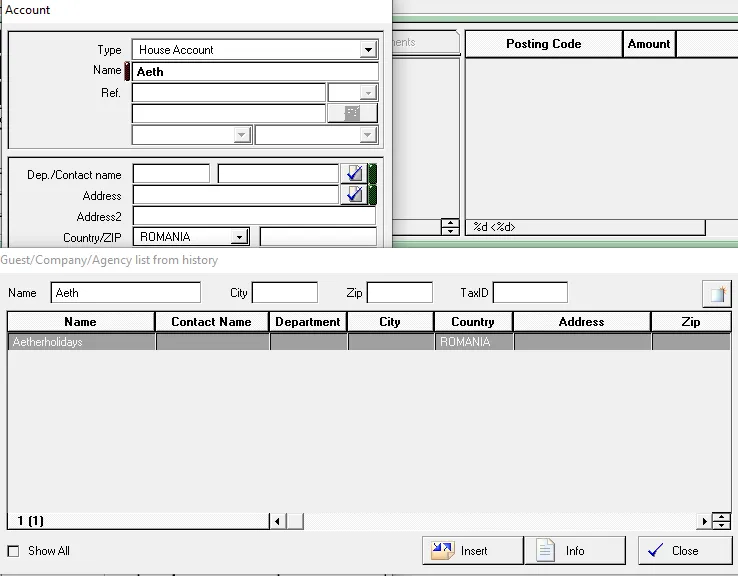Sort by the Contact Name column header

212,322
